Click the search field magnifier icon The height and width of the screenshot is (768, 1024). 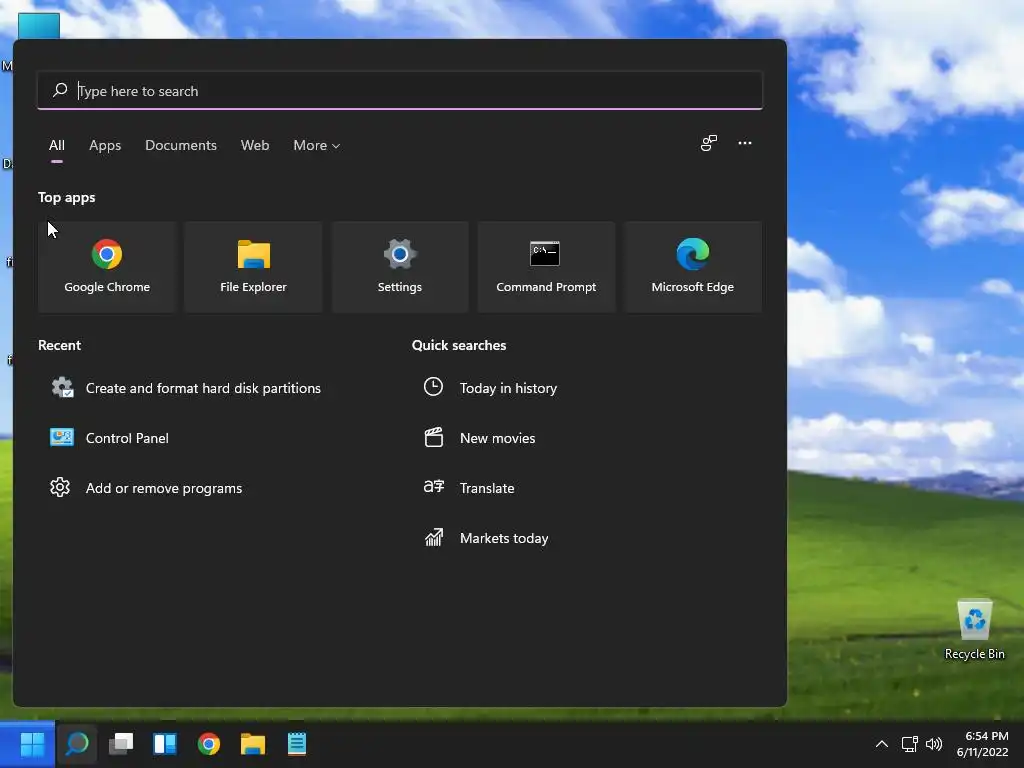(60, 90)
